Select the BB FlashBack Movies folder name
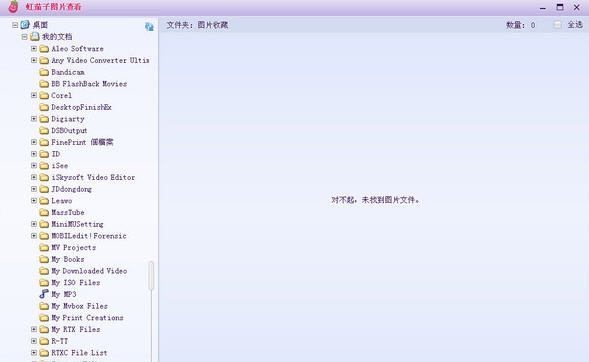 pyautogui.click(x=89, y=84)
